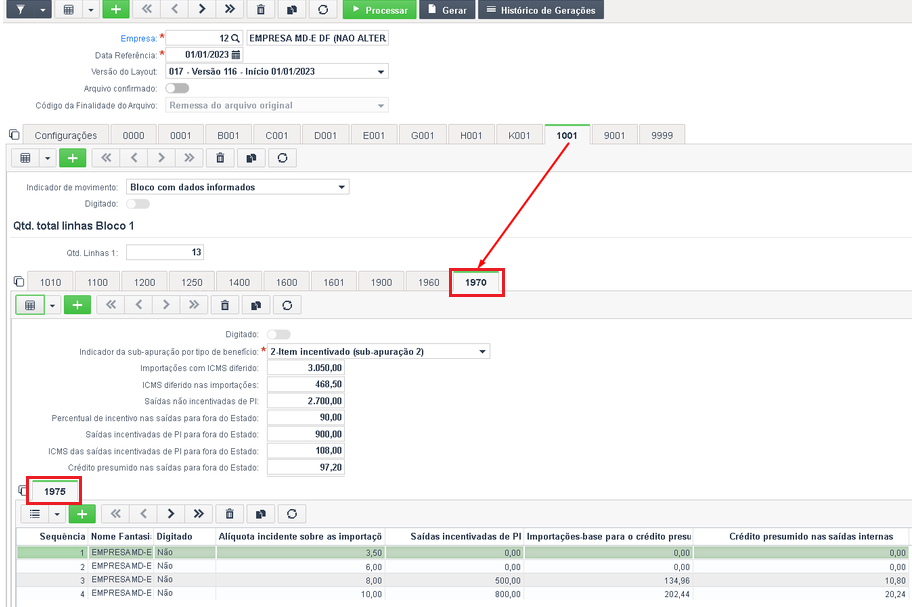Image resolution: width=912 pixels, height=607 pixels.
Task: Go to first record in 1970 toolbar
Action: tap(111, 305)
